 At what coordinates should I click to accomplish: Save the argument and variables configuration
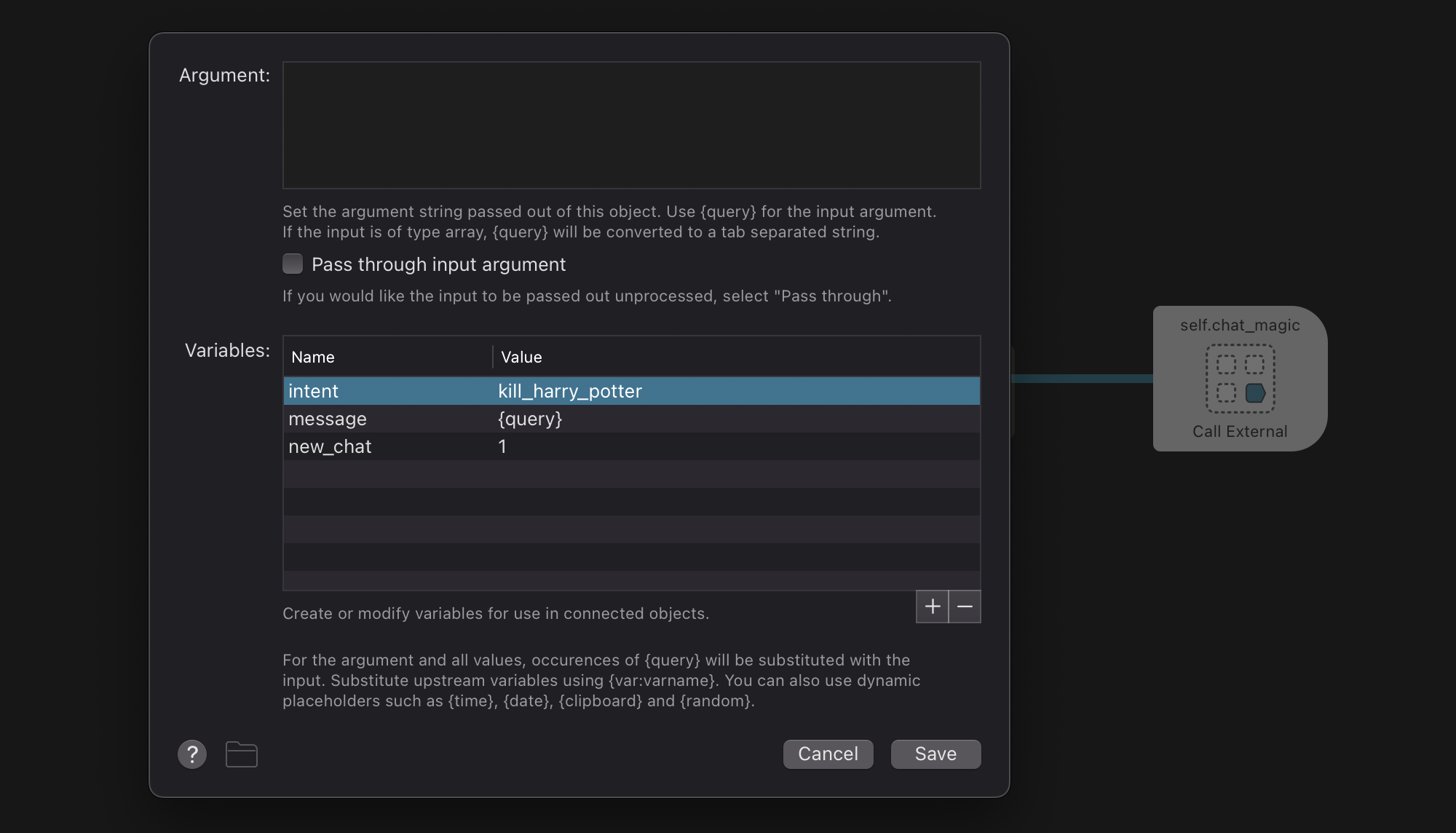[935, 754]
